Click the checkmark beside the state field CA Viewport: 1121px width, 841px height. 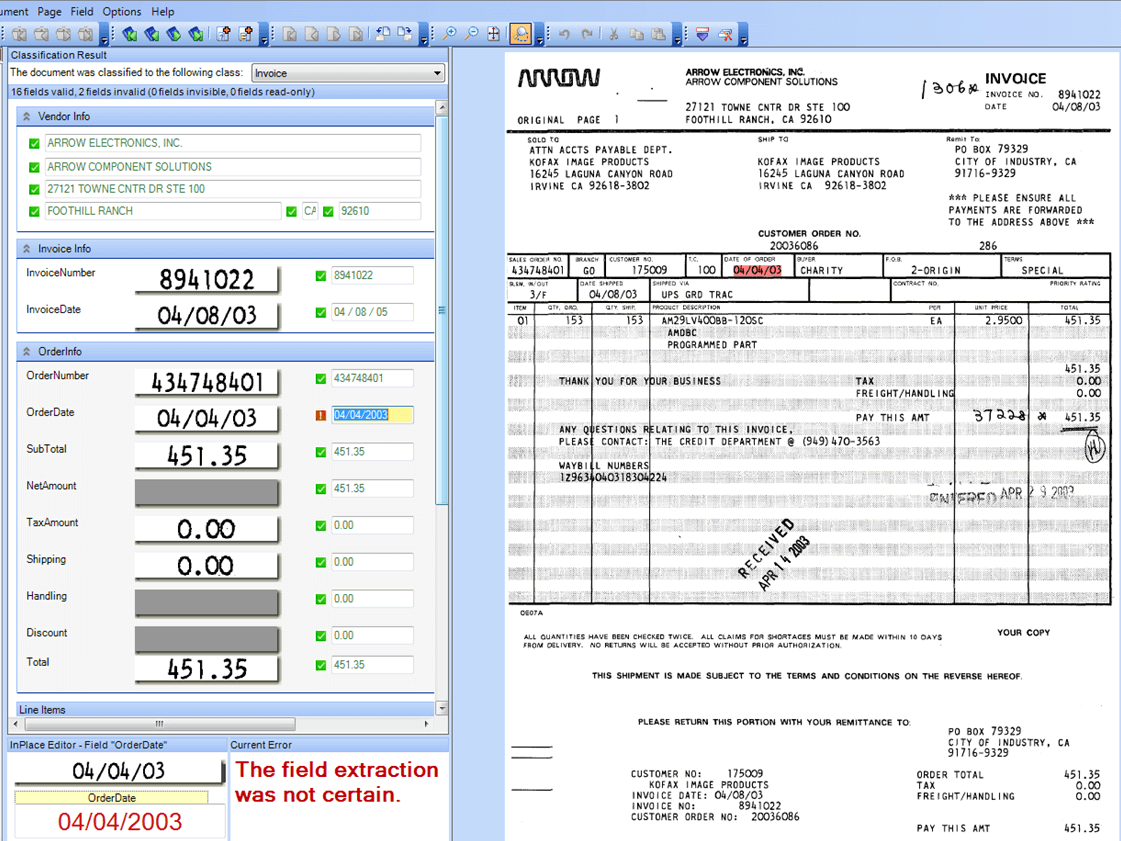(291, 212)
